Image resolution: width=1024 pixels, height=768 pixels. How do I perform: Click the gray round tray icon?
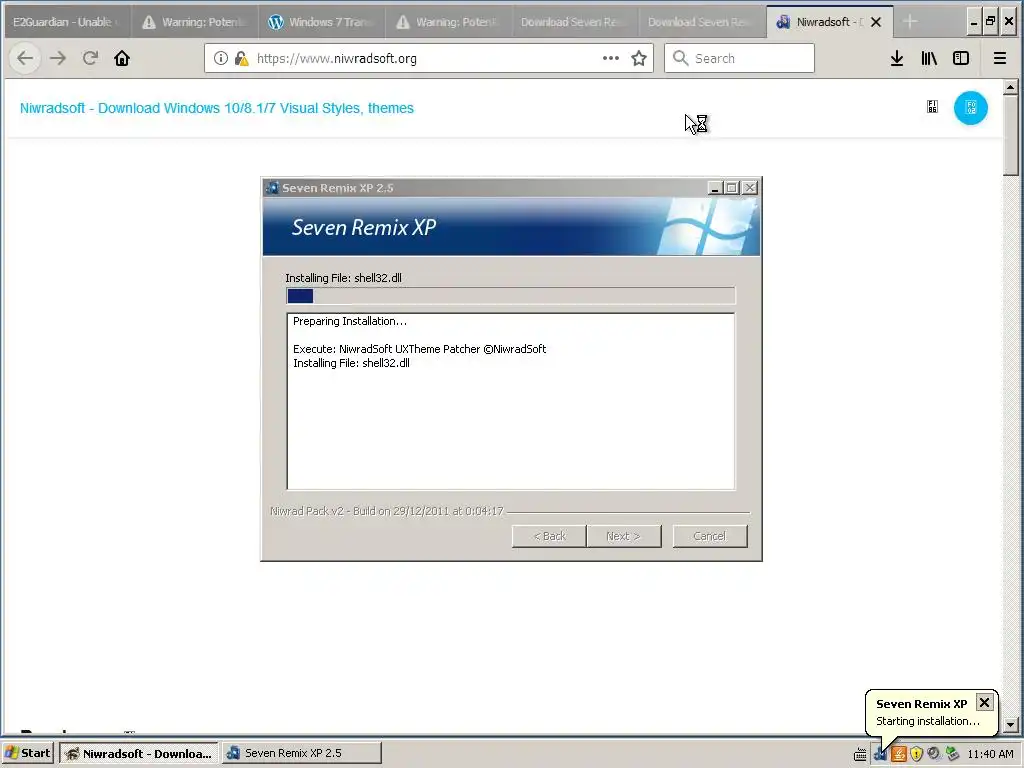[x=934, y=754]
